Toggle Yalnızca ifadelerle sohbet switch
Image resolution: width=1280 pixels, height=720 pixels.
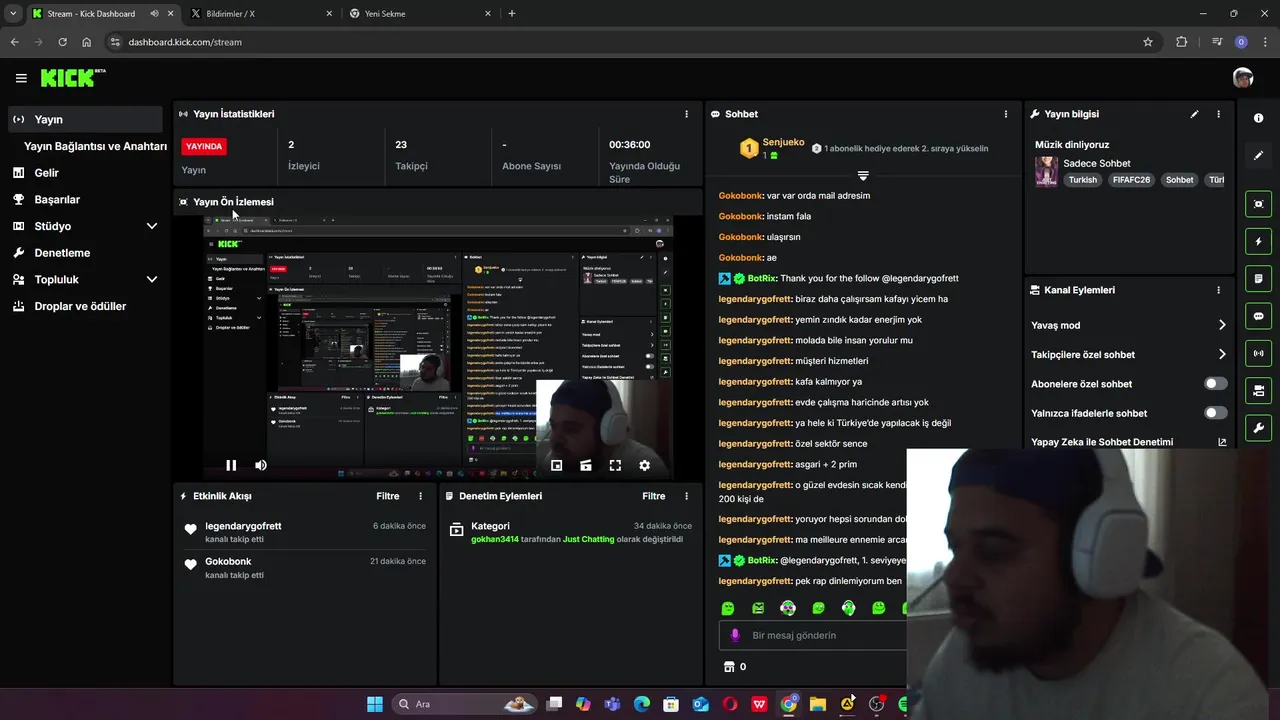click(x=1216, y=413)
